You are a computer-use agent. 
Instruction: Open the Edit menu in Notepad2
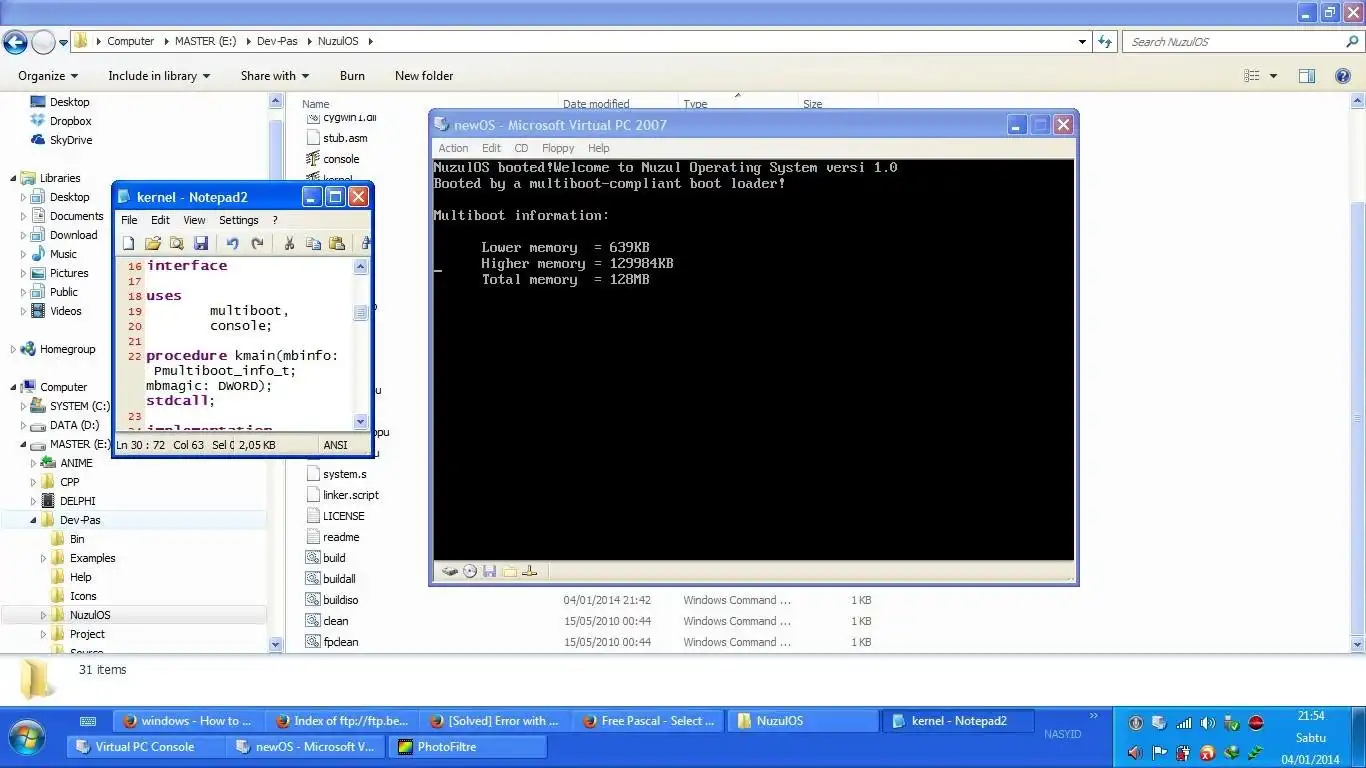160,220
